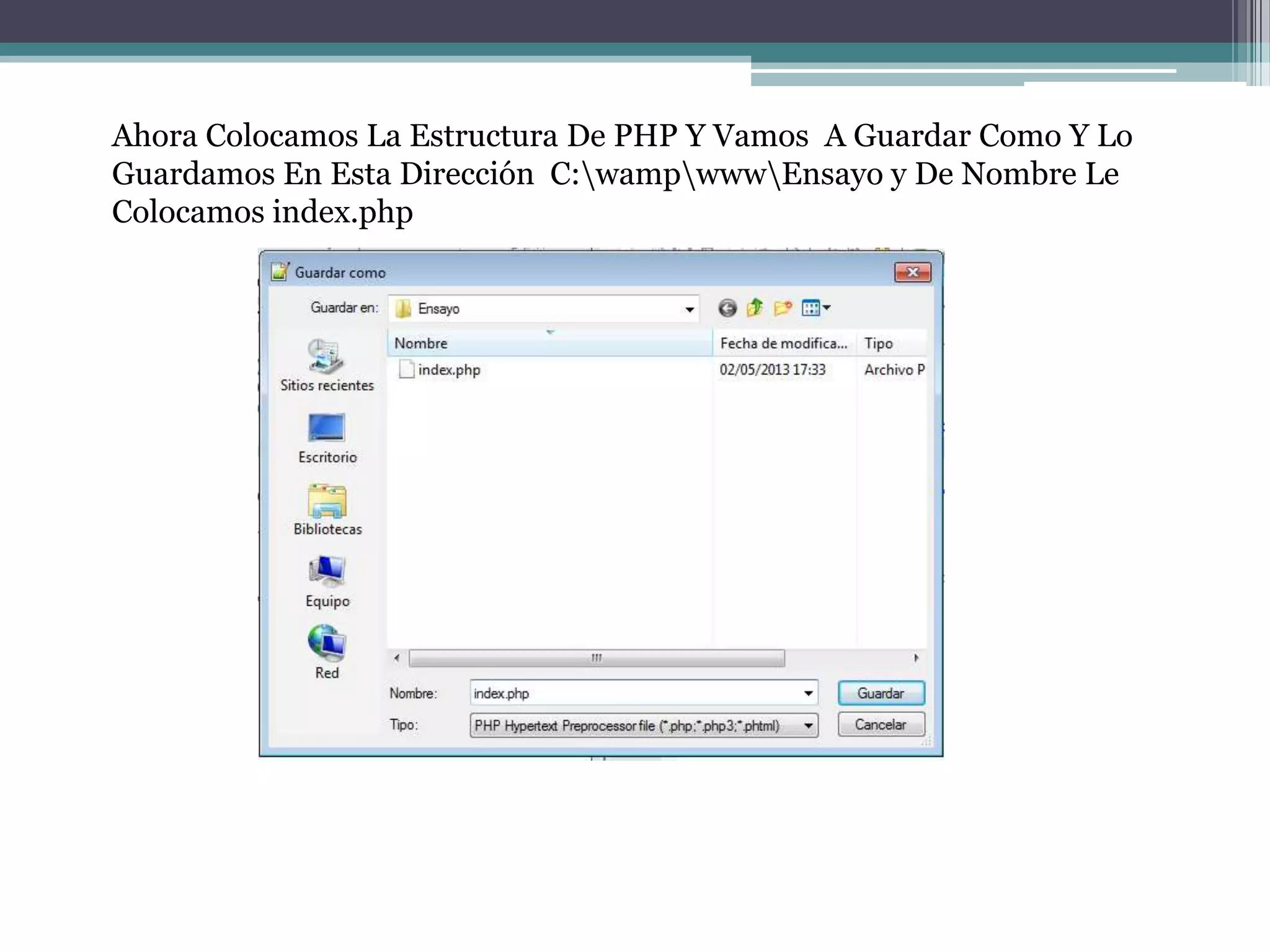Open Bibliotecas in the places bar
Image resolution: width=1270 pixels, height=952 pixels.
click(327, 510)
